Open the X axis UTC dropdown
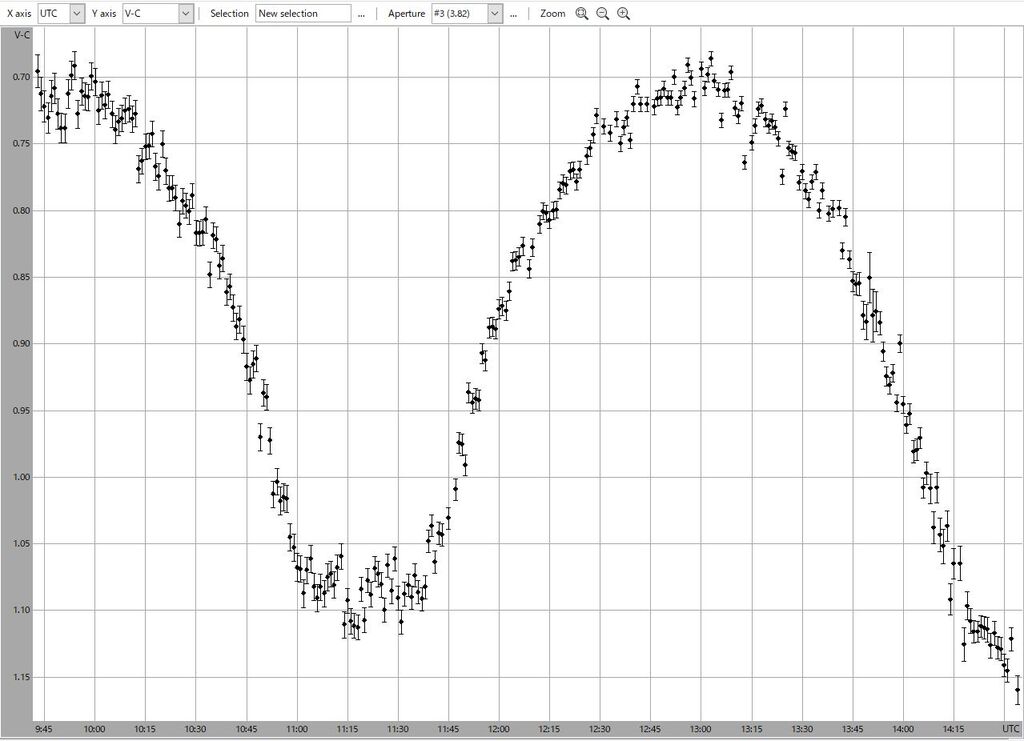The width and height of the screenshot is (1024, 741). click(77, 14)
